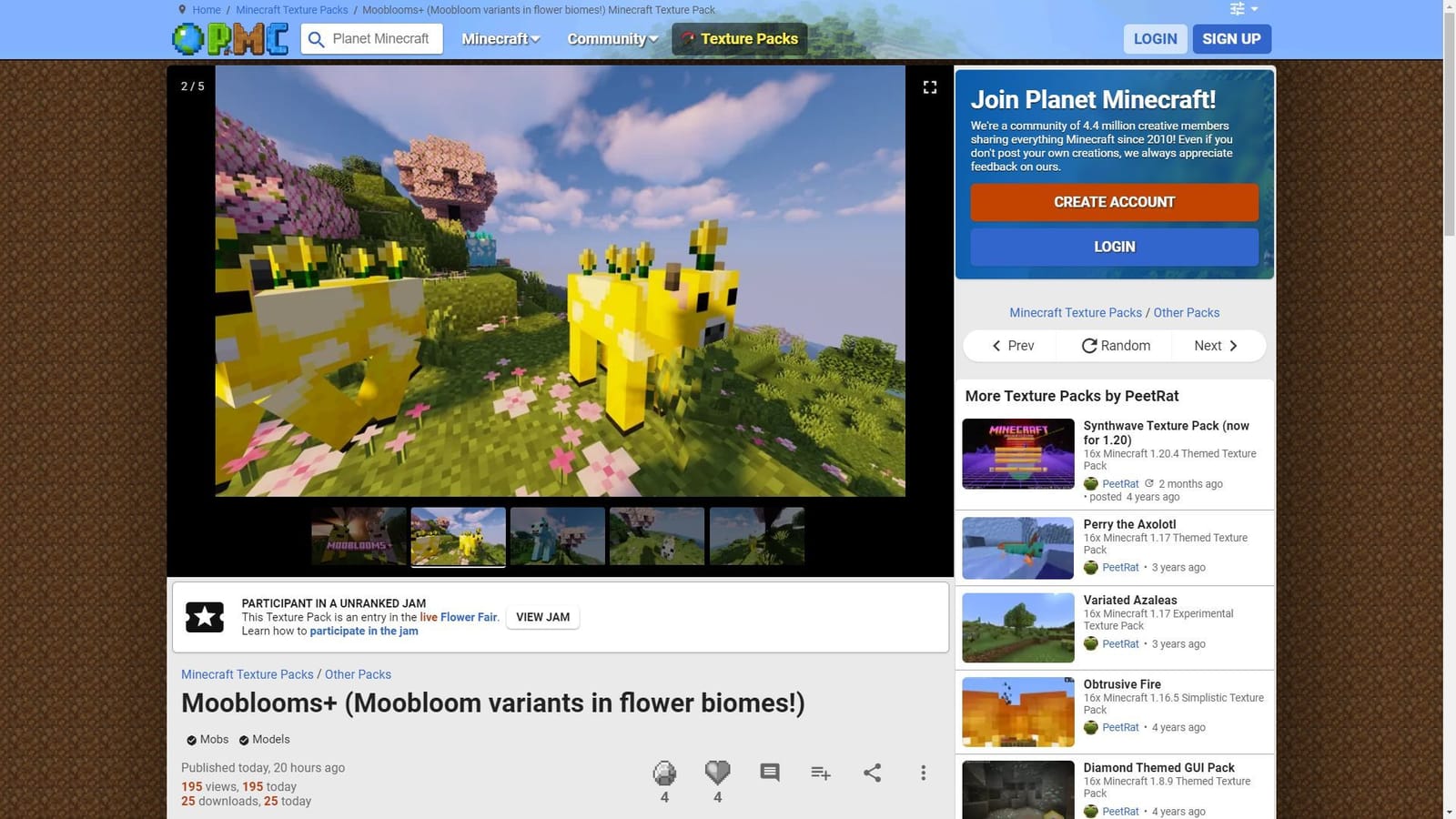Share the texture pack via share icon
The height and width of the screenshot is (819, 1456).
[x=872, y=773]
